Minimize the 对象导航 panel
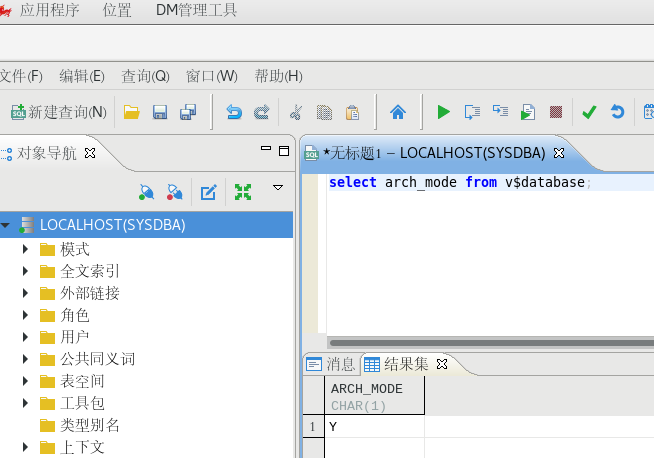The height and width of the screenshot is (458, 654). [266, 148]
